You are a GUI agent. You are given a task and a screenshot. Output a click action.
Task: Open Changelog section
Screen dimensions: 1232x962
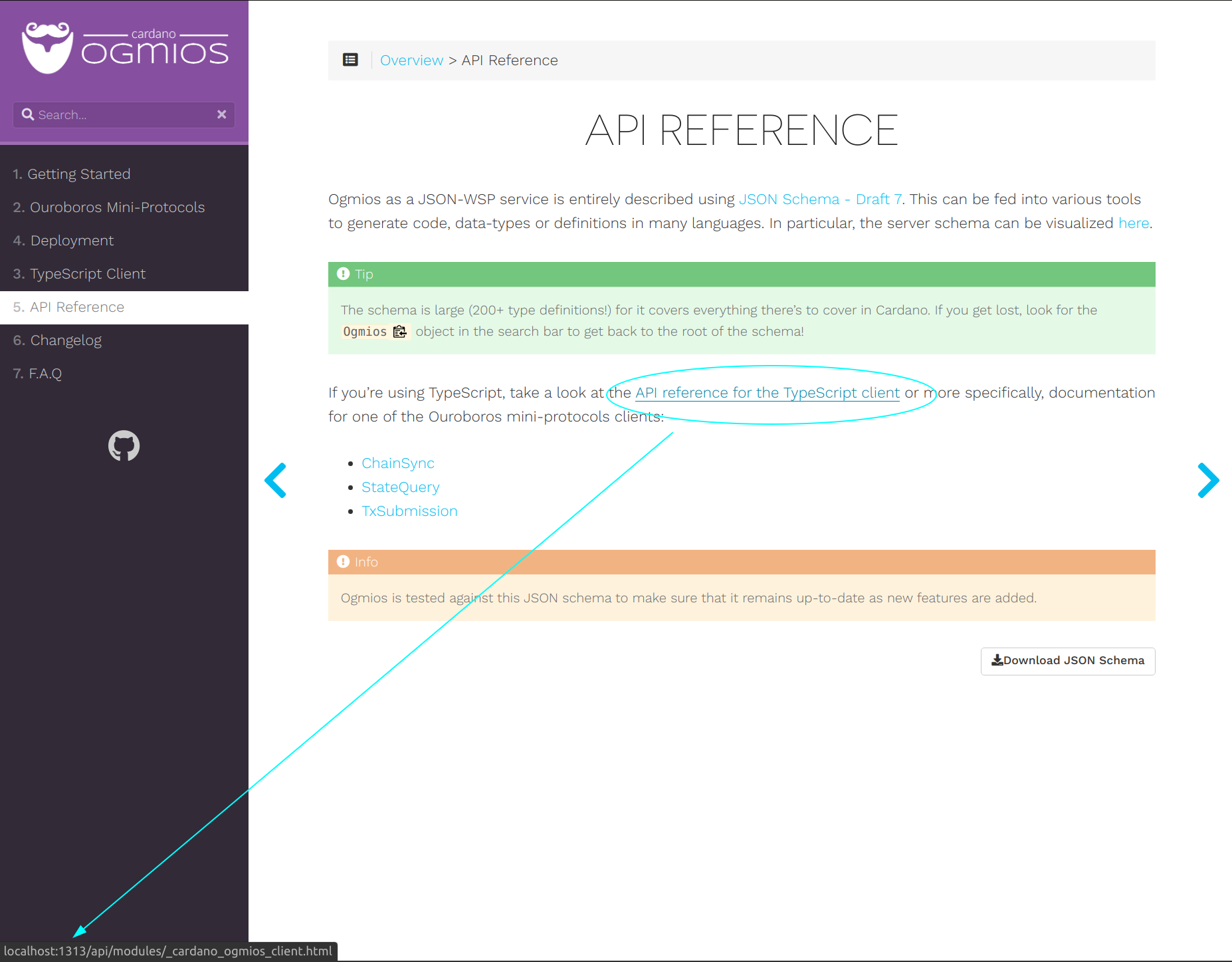pyautogui.click(x=124, y=340)
